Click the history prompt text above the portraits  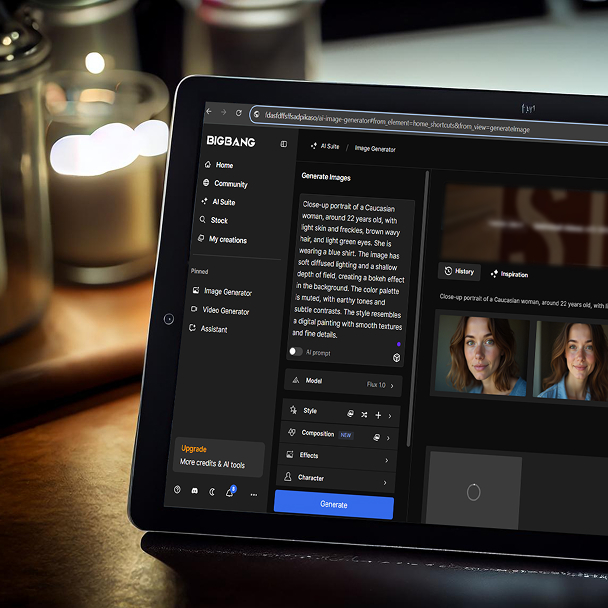(x=523, y=301)
